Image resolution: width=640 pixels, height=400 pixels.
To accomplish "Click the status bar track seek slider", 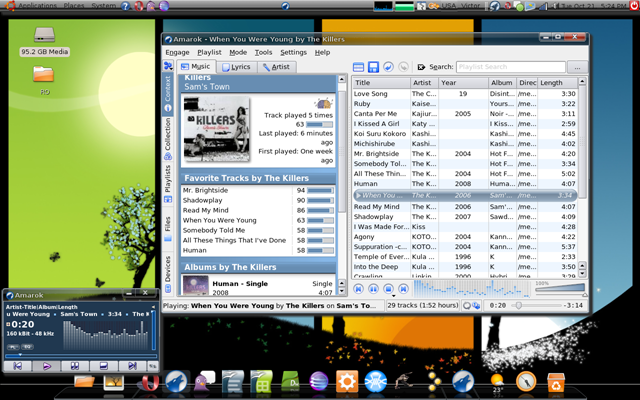I will [535, 306].
